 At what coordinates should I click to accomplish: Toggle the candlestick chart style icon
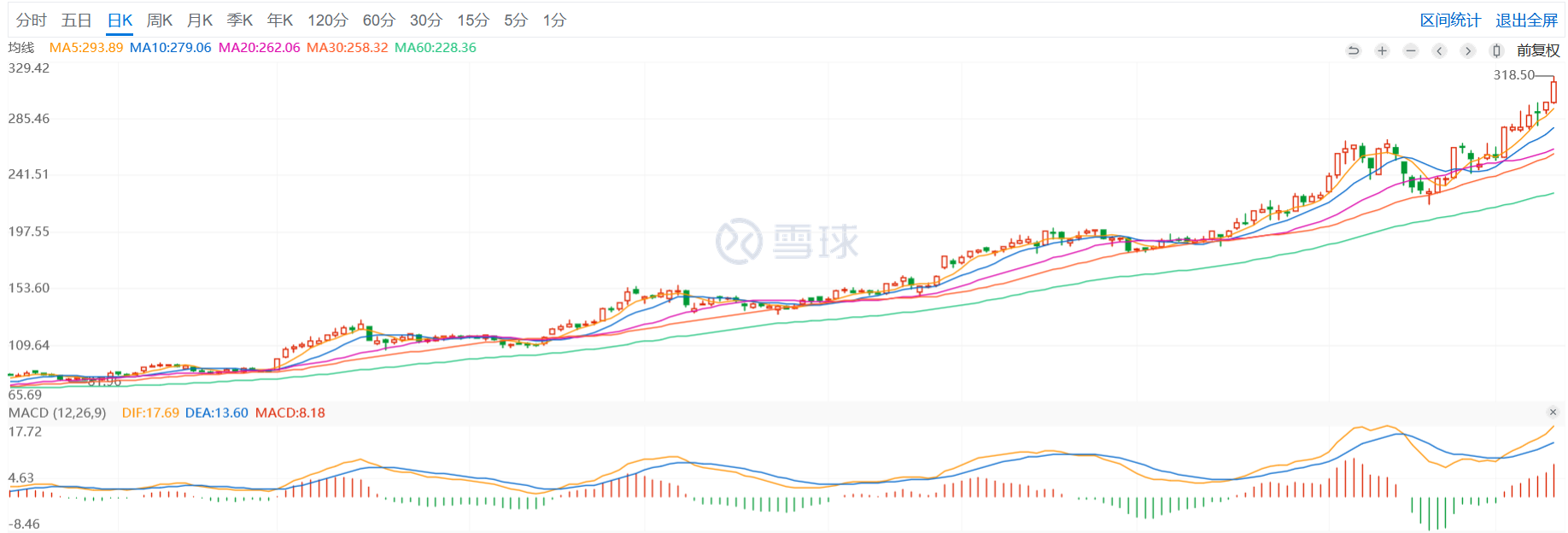[1496, 51]
